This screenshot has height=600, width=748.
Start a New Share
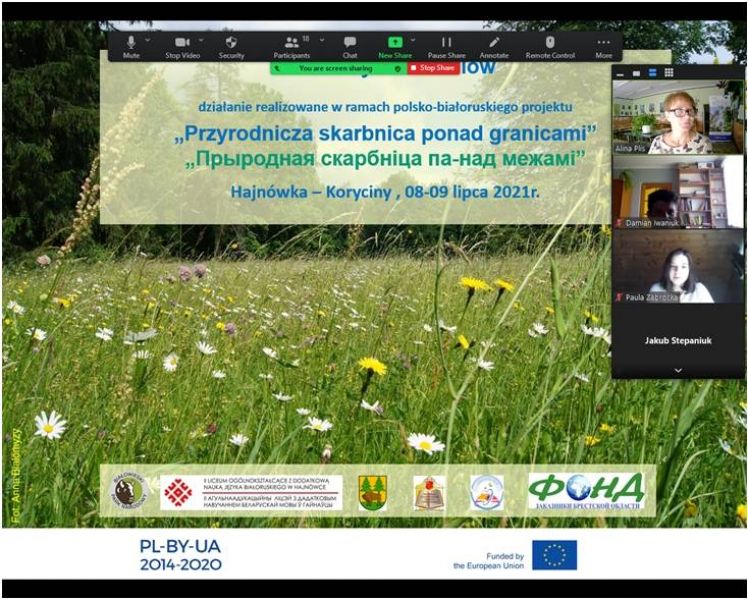[x=395, y=46]
